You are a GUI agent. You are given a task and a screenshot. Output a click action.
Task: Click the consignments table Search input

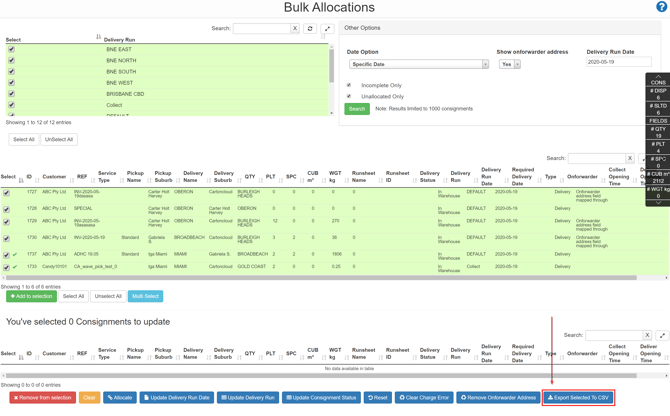[597, 158]
